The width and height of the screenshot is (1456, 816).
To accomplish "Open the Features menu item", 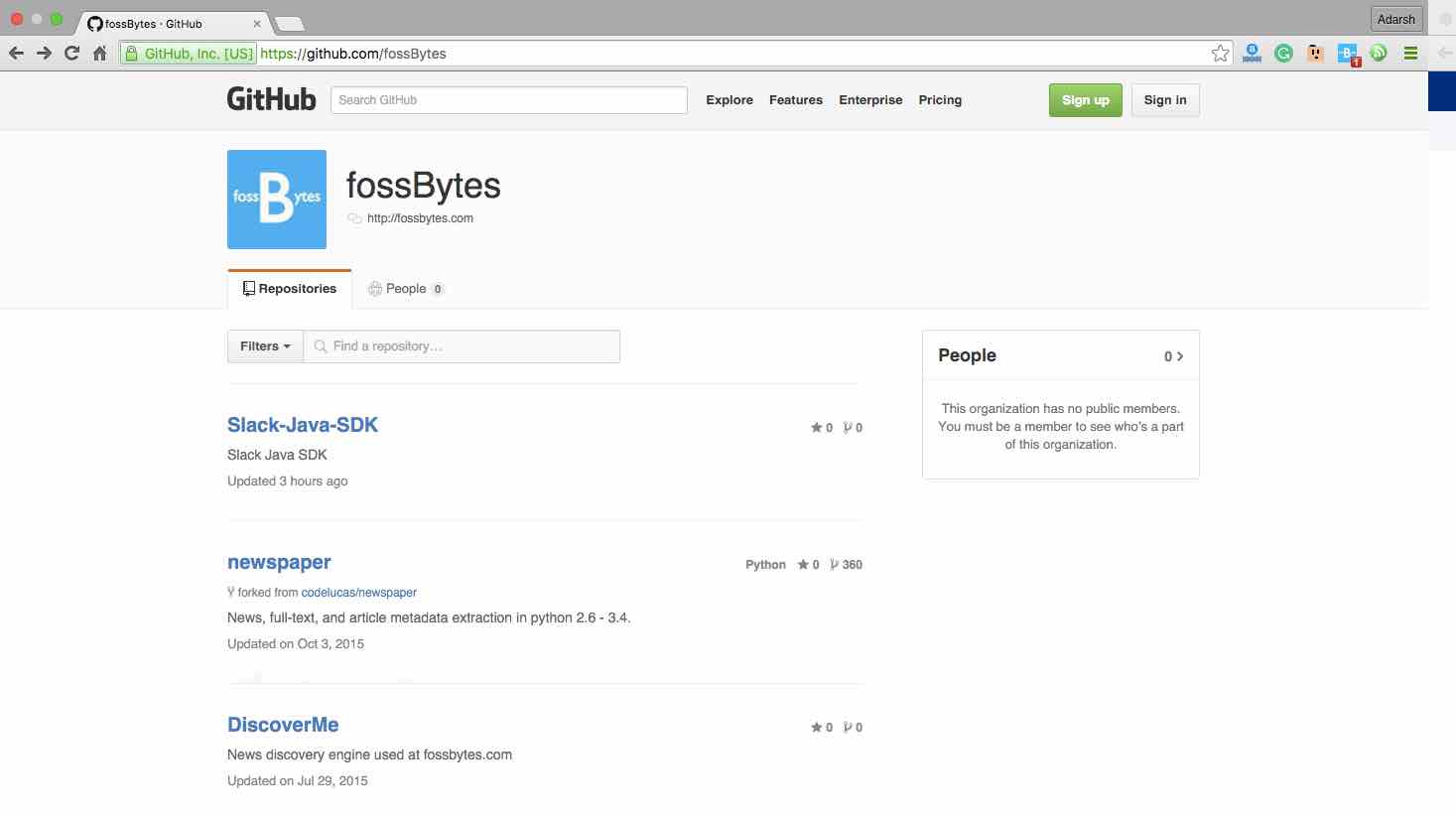I will (x=796, y=100).
